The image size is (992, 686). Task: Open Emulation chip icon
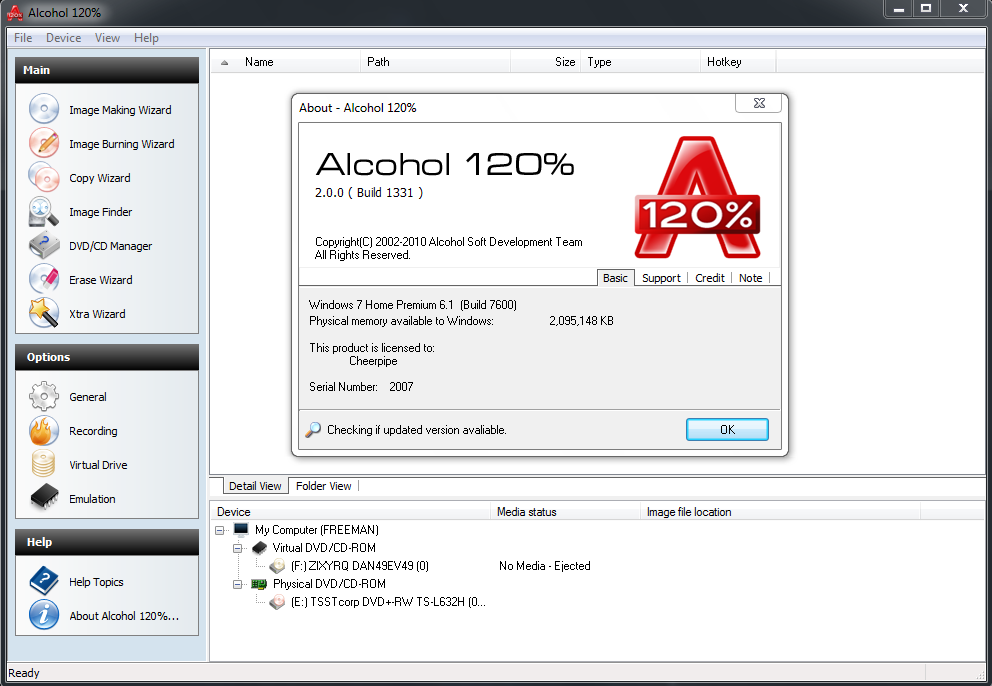point(44,497)
